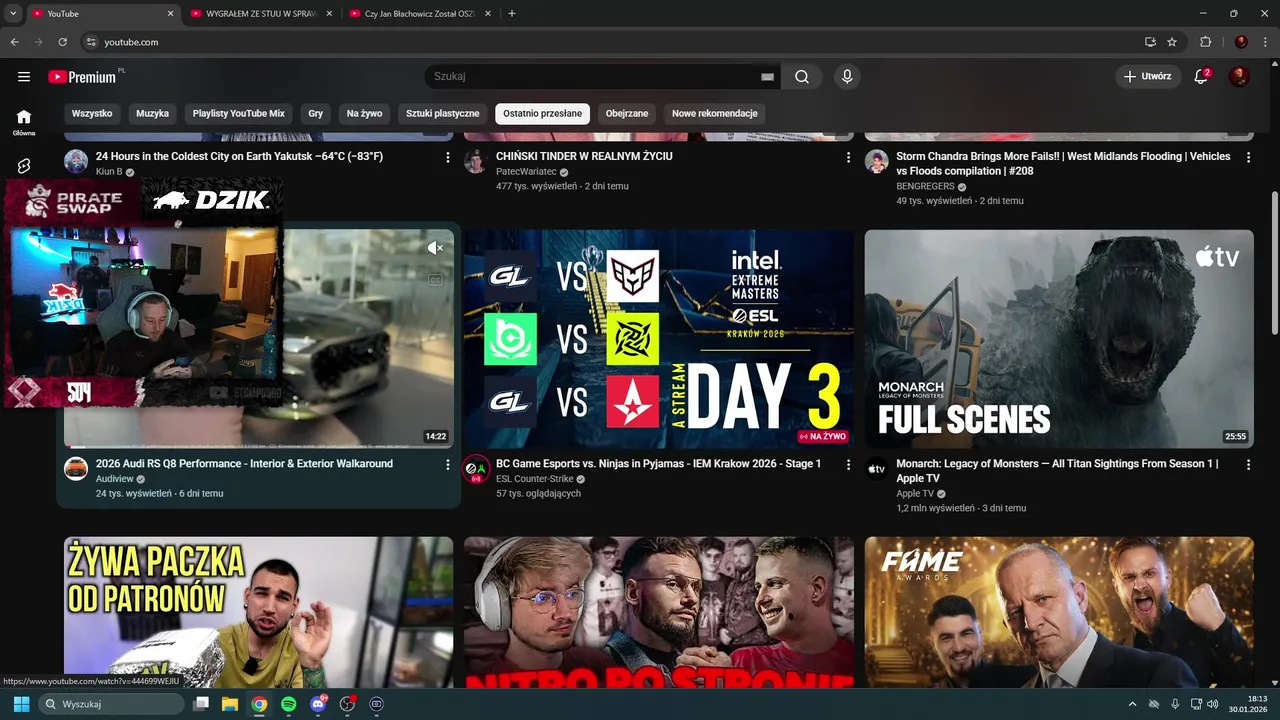The image size is (1280, 720).
Task: Open the YouTube hamburger guide menu
Action: tap(24, 77)
